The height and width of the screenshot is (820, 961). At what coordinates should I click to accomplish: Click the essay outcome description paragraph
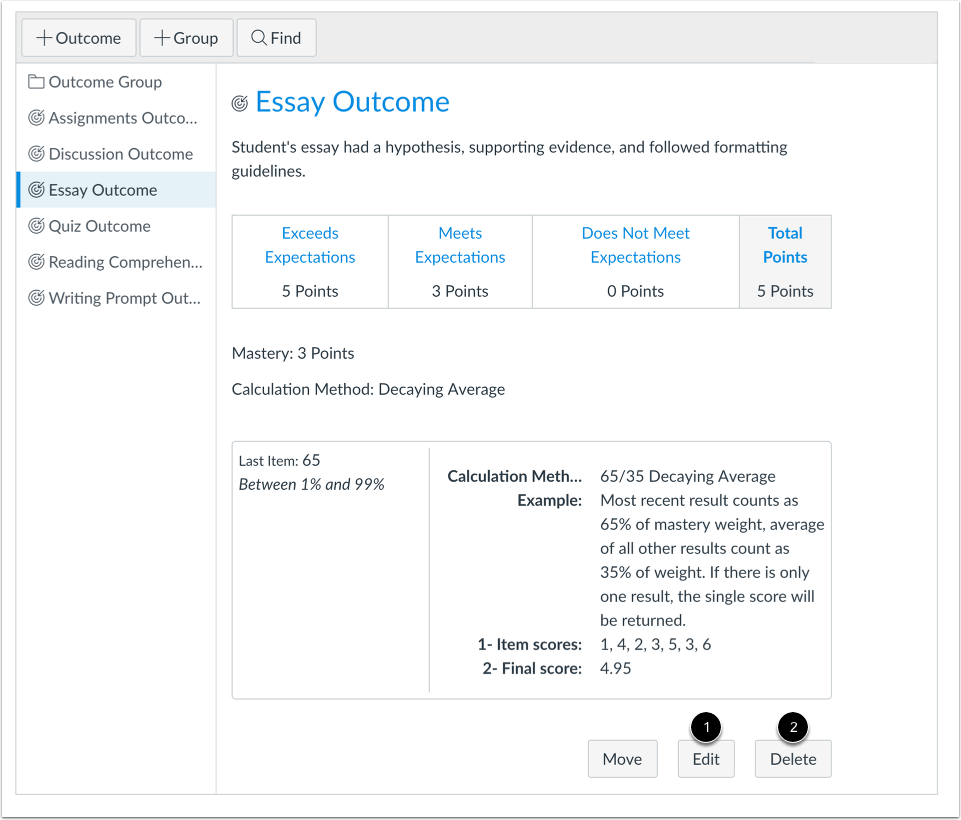click(509, 159)
